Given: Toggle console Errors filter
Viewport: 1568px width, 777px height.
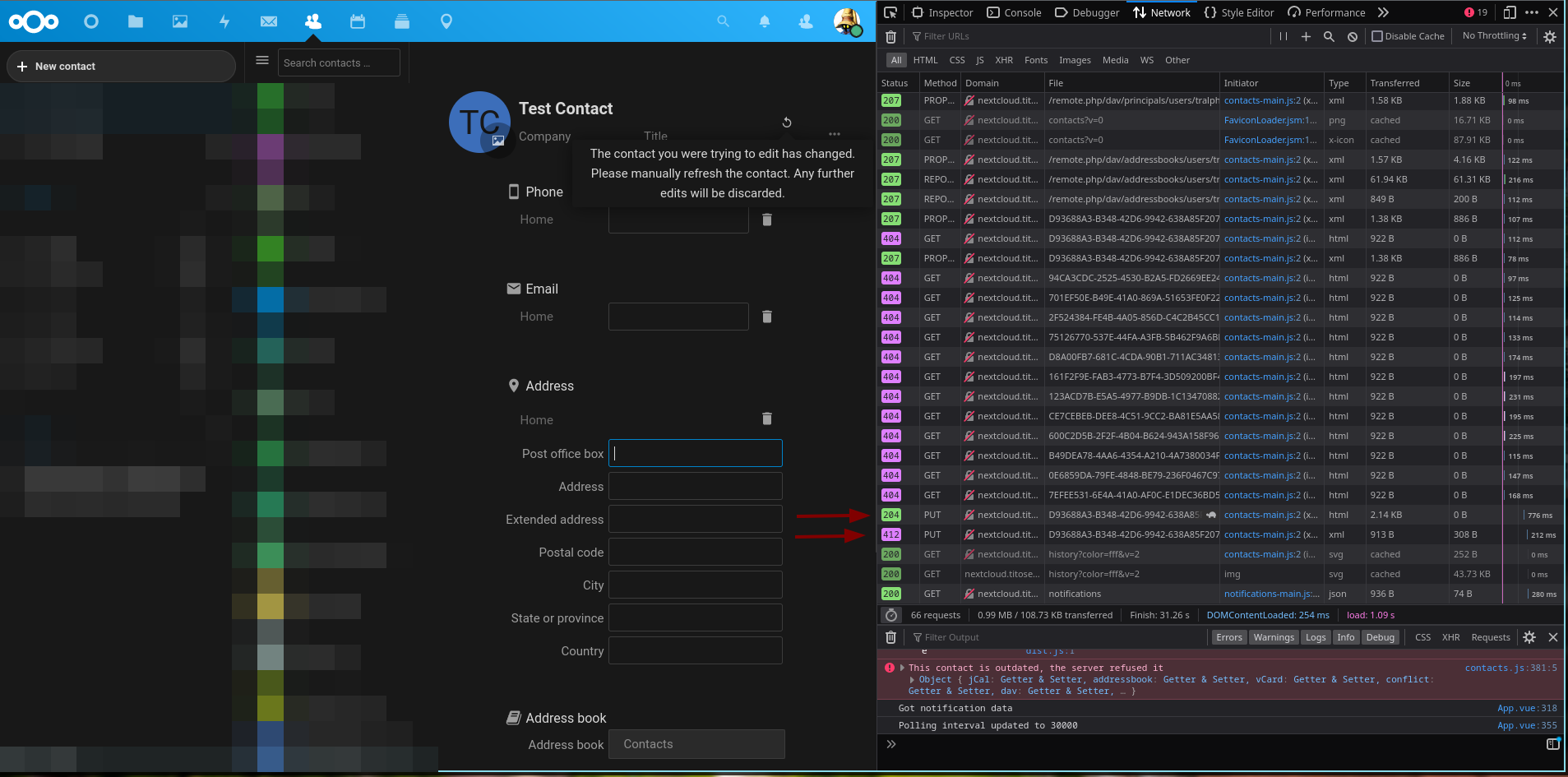Looking at the screenshot, I should [1229, 637].
